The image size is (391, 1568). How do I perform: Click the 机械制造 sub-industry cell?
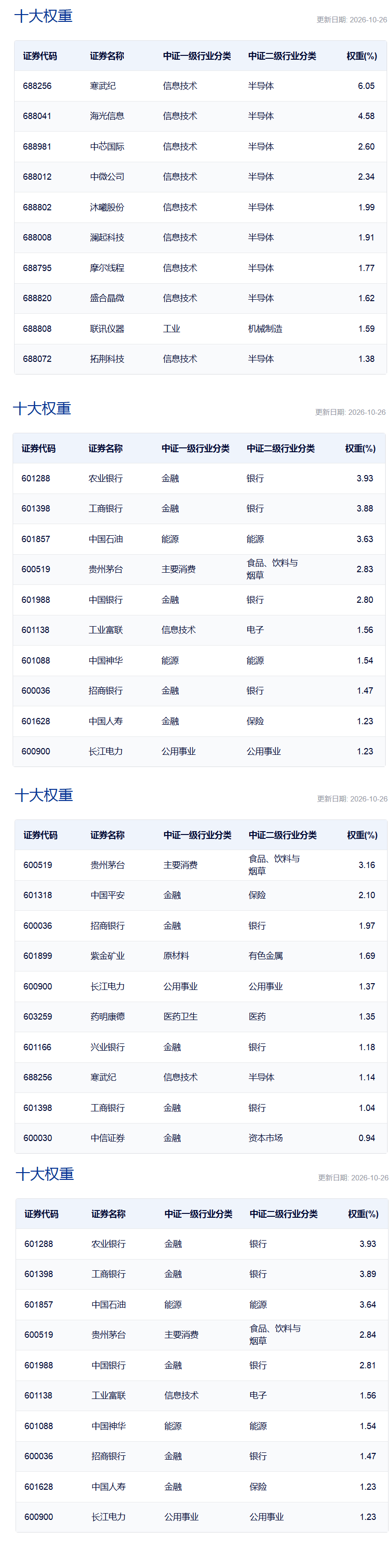[265, 329]
